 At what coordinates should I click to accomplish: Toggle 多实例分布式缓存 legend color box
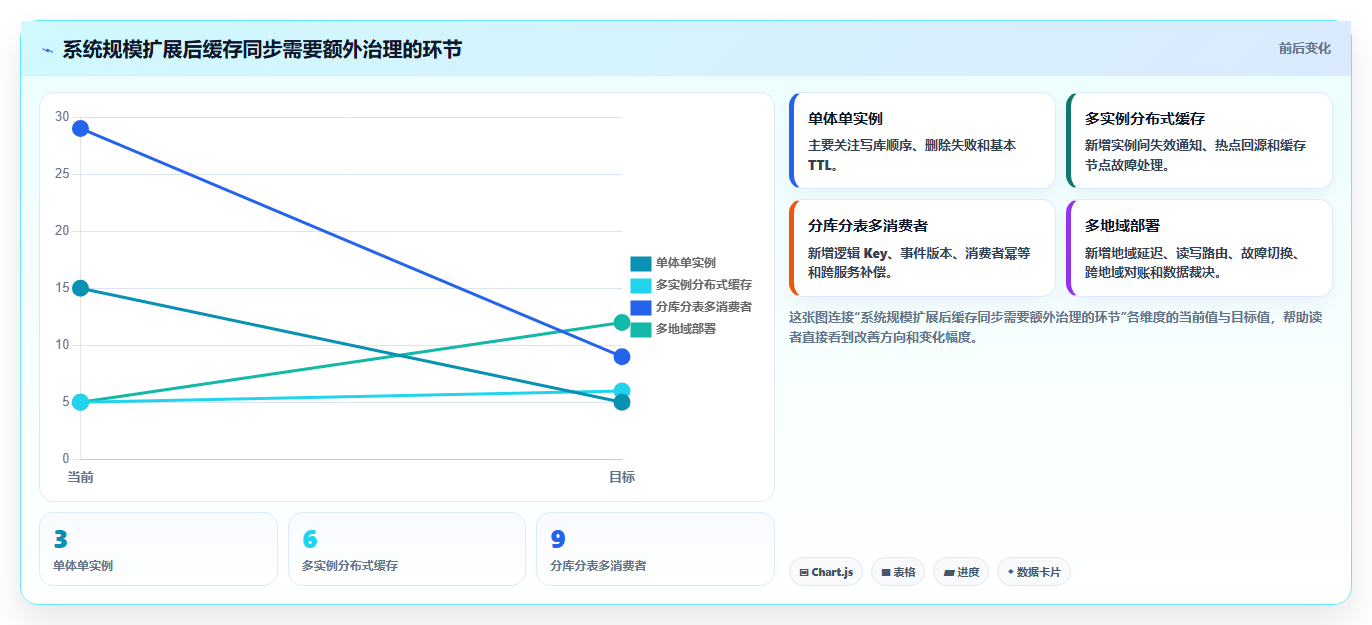tap(640, 285)
